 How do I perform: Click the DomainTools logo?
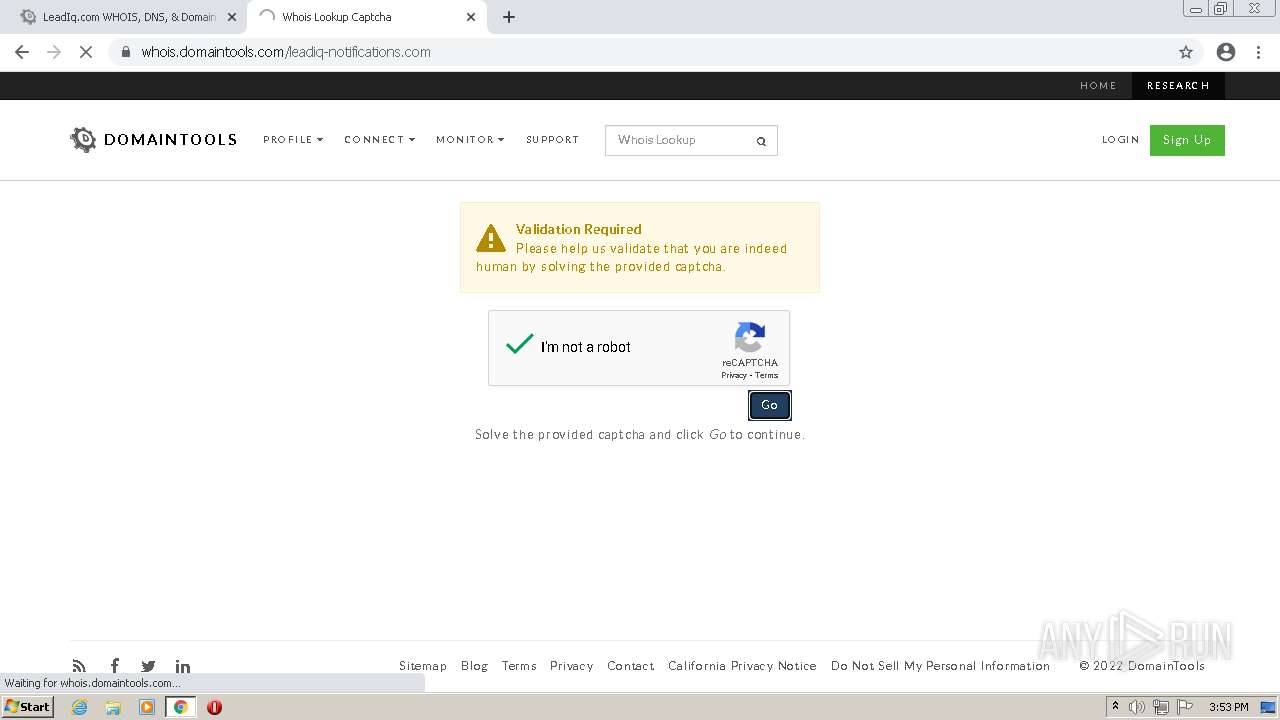click(x=153, y=140)
